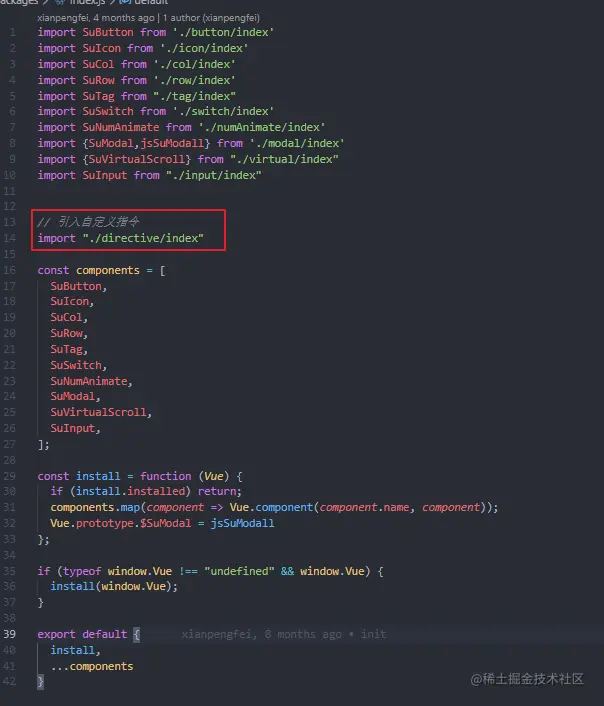
Task: Click the './icon/index' import path
Action: tap(204, 48)
